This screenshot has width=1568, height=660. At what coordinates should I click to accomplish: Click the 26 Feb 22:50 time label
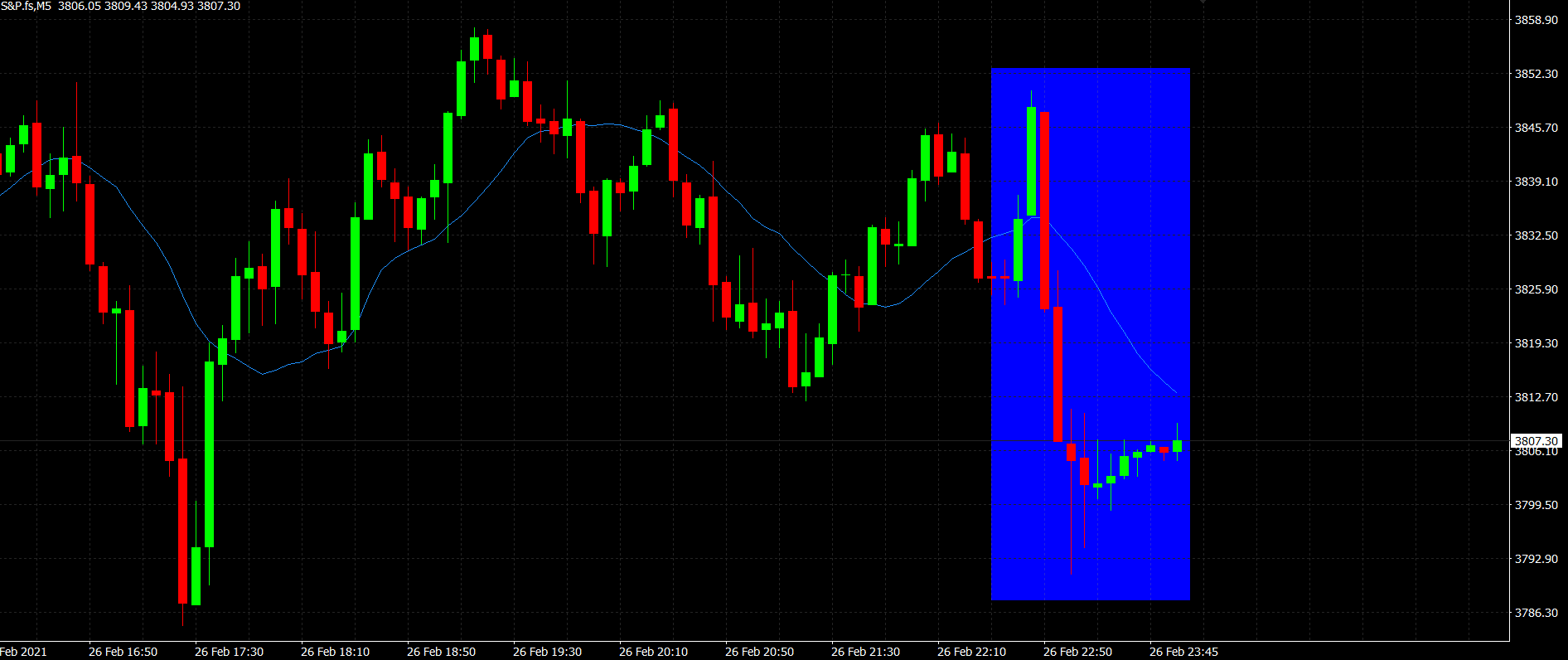[1077, 652]
